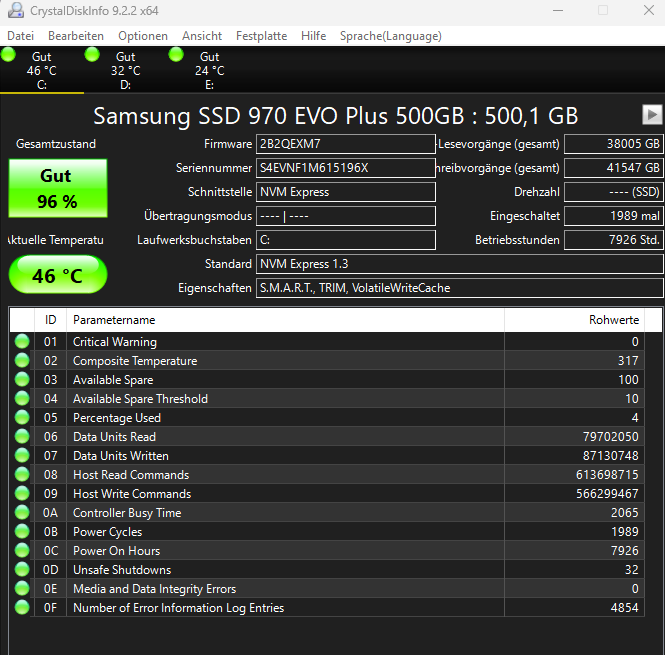Image resolution: width=665 pixels, height=655 pixels.
Task: Open the Bearbeiten menu
Action: pos(76,36)
